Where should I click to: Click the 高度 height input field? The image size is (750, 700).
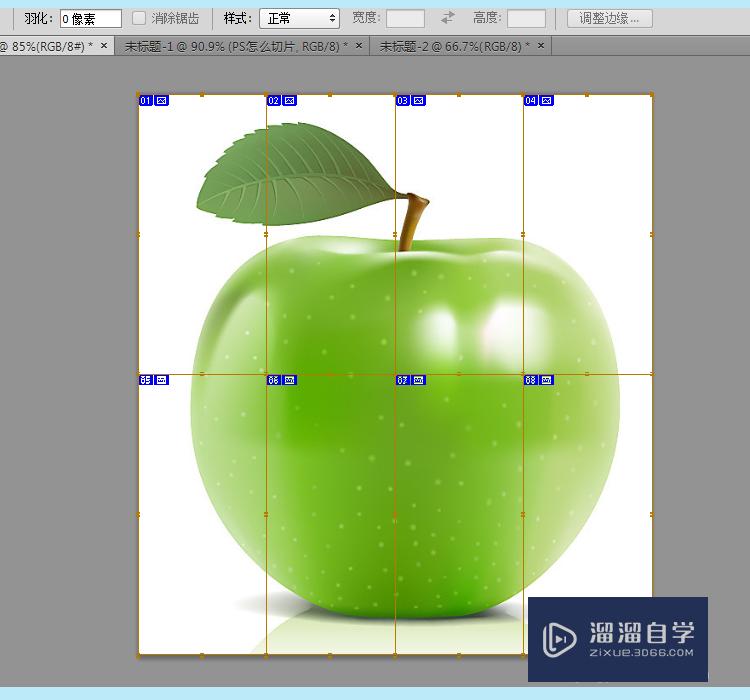(526, 18)
